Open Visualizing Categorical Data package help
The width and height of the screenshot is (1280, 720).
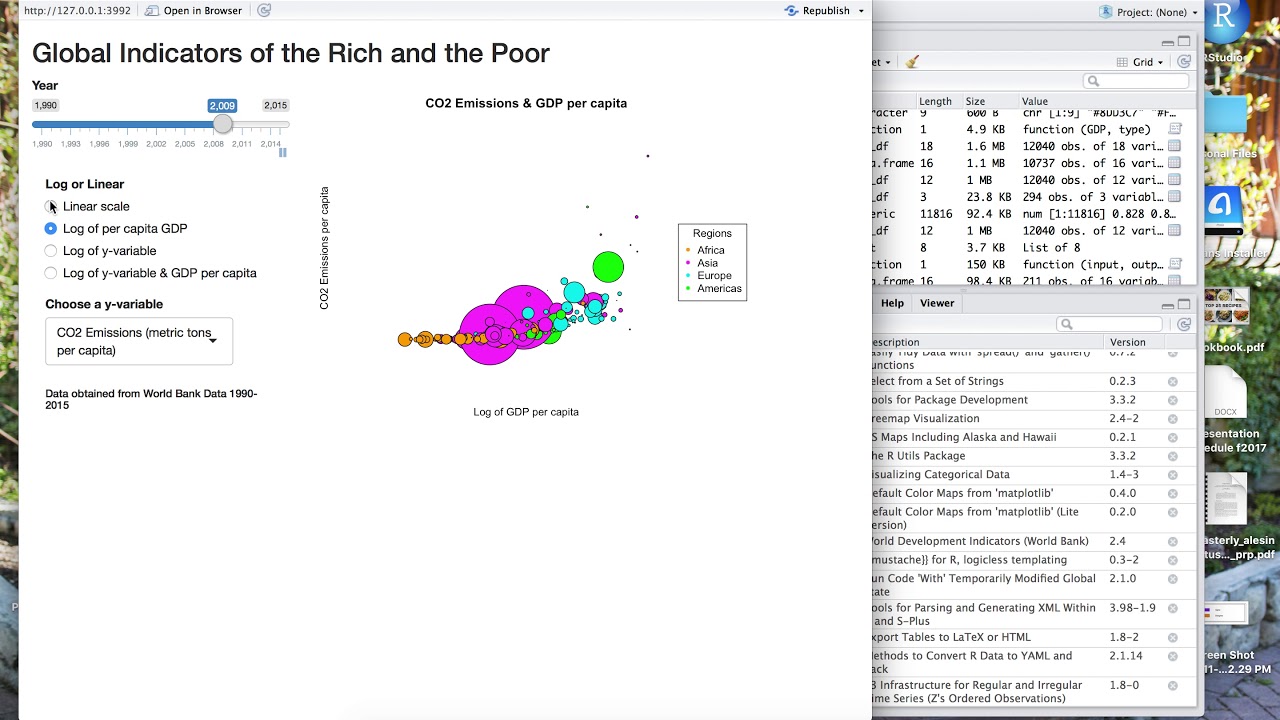point(941,475)
